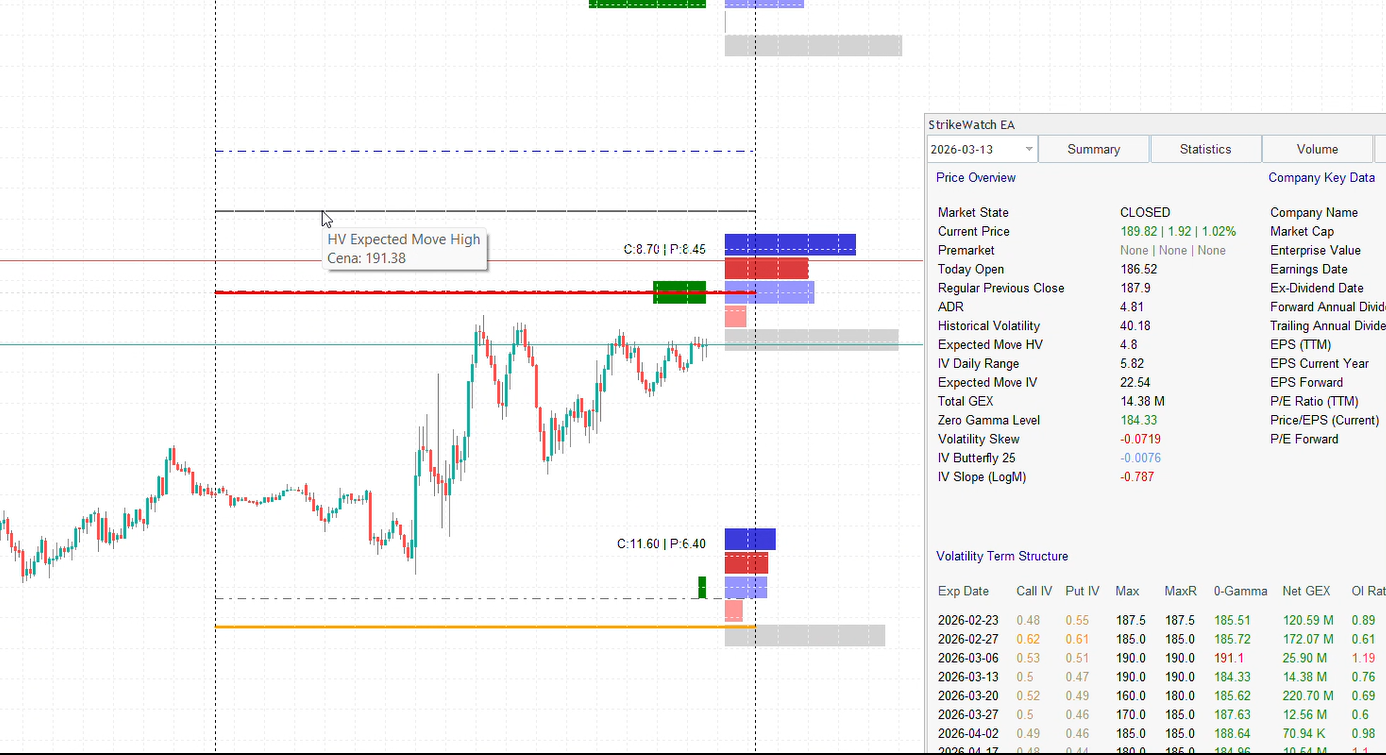Click the Company Key Data heading
1386x755 pixels.
pos(1321,178)
